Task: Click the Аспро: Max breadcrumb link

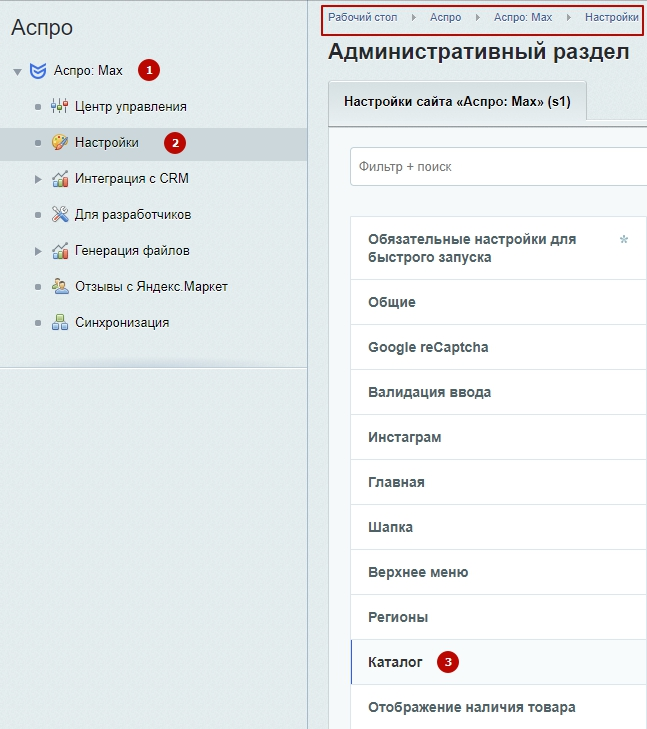Action: tap(523, 17)
